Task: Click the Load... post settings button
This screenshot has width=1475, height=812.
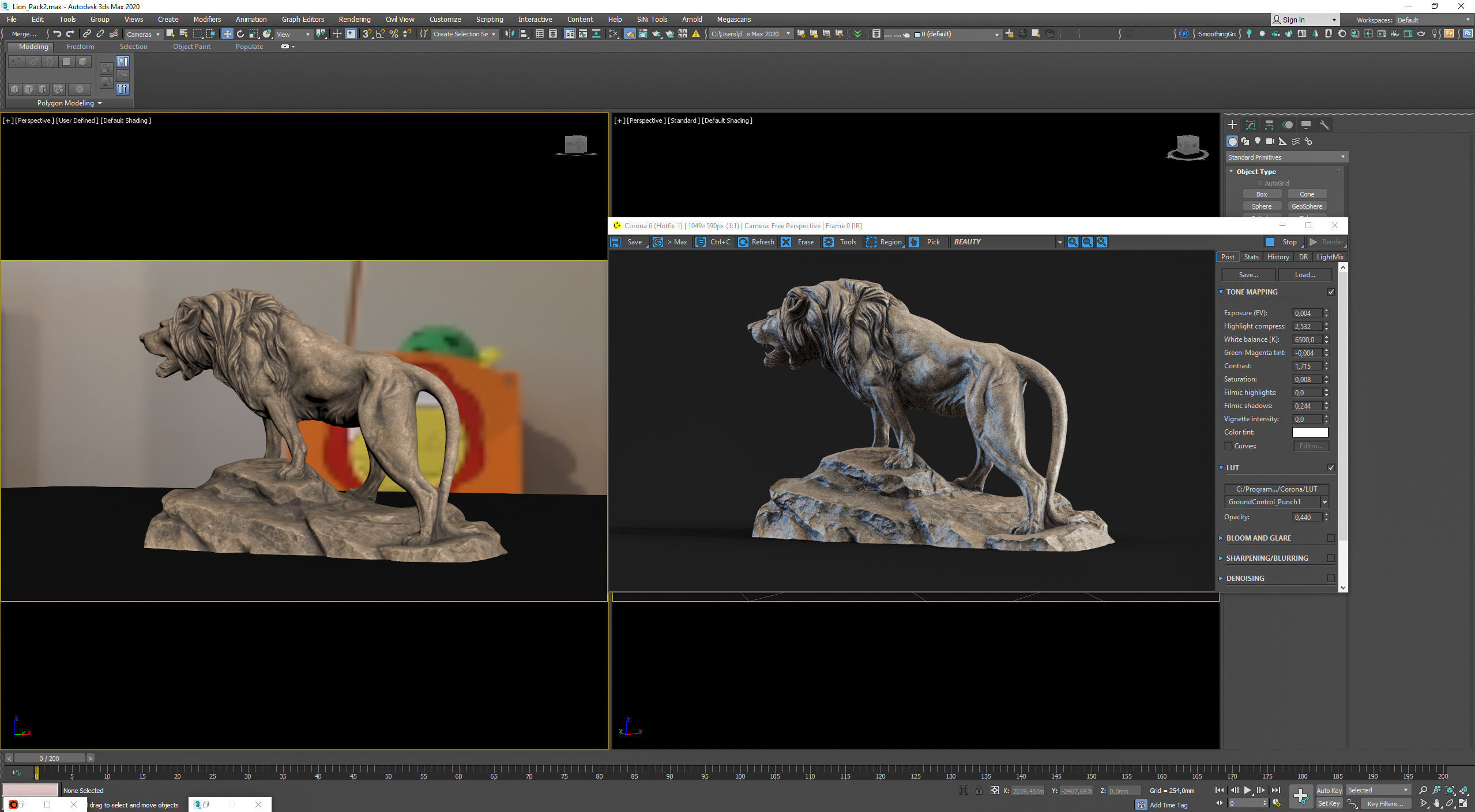Action: [1305, 275]
